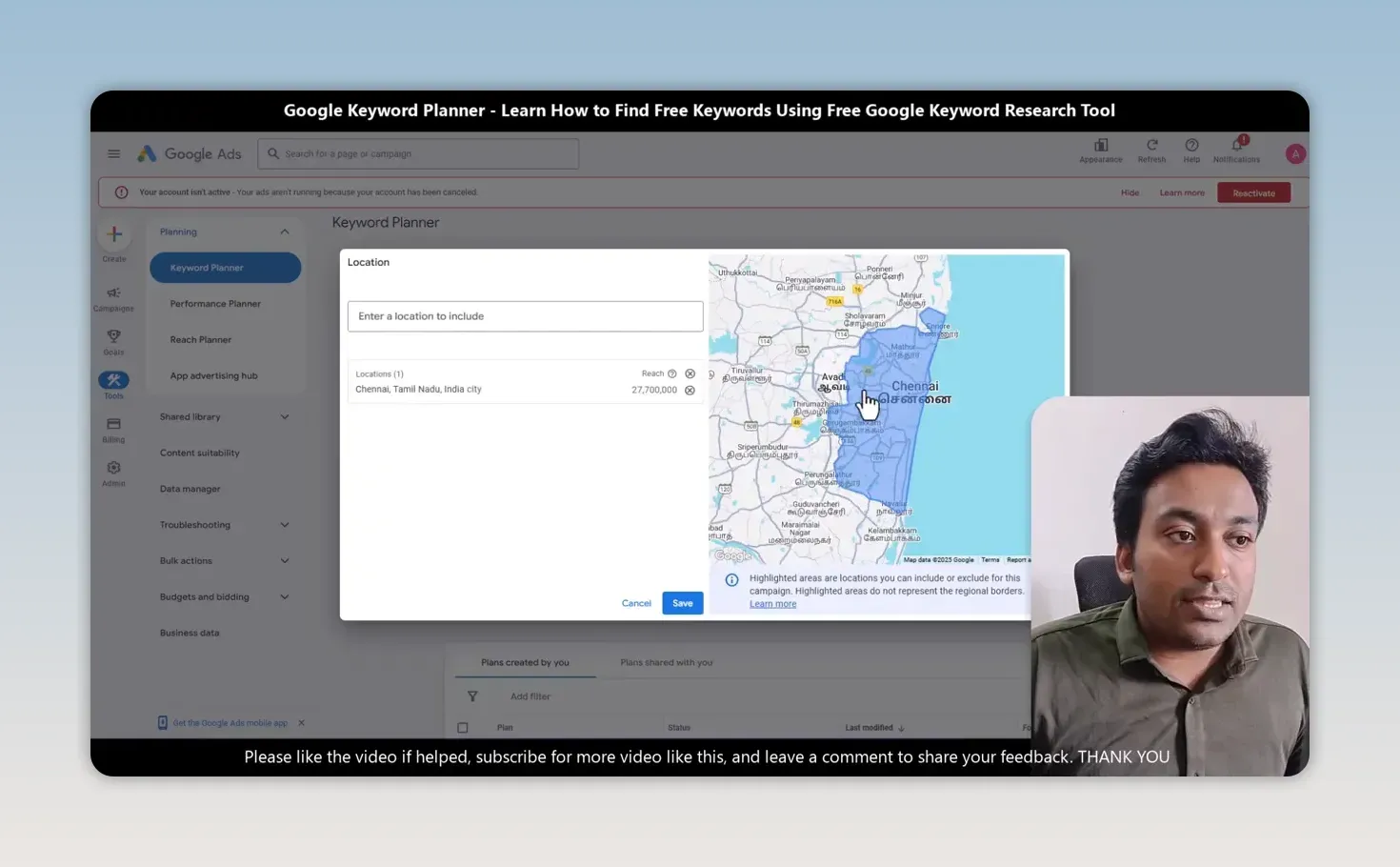Focus the Enter a location to include field
This screenshot has height=867, width=1400.
tap(526, 316)
